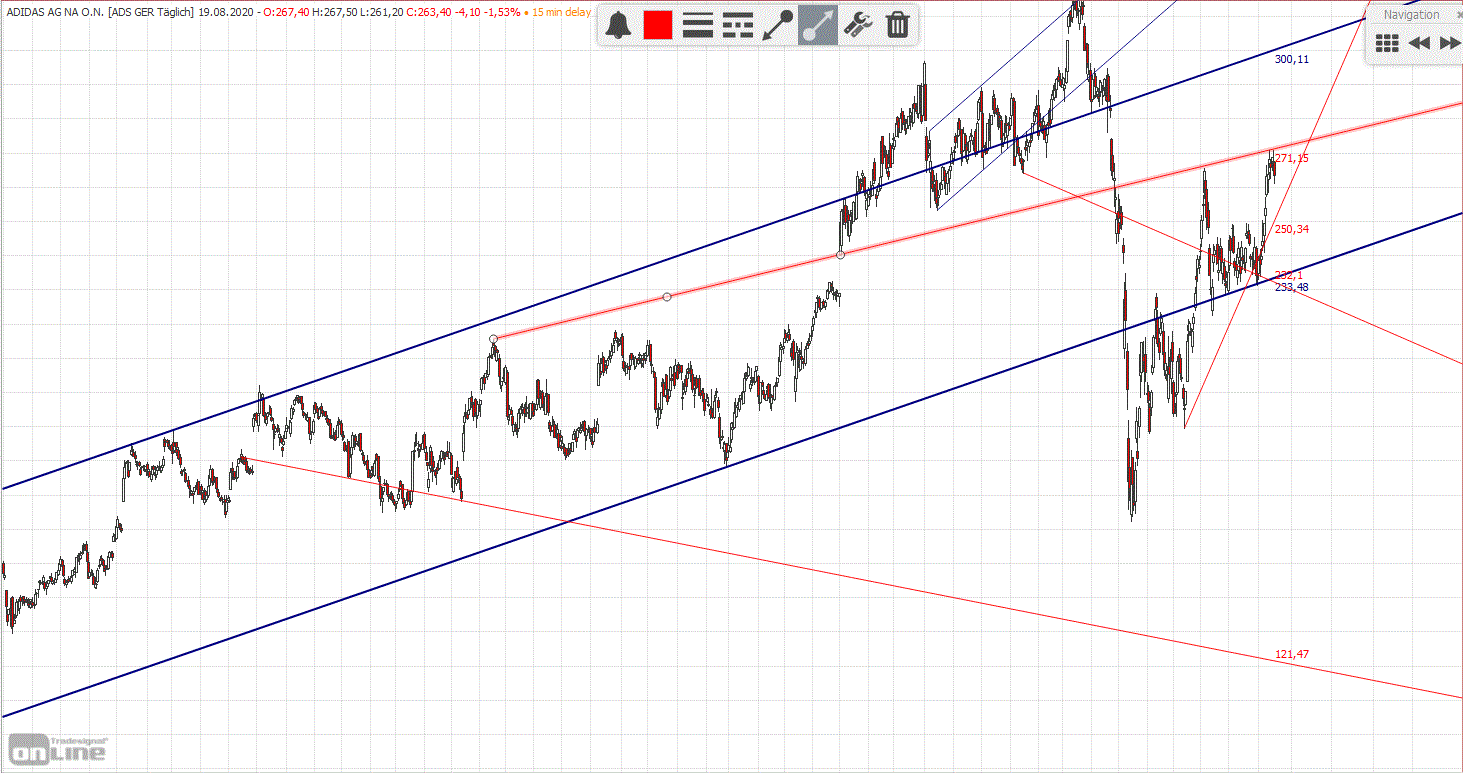Screen dimensions: 1463x773
Task: Delete the selected trendline with trash icon
Action: (898, 25)
